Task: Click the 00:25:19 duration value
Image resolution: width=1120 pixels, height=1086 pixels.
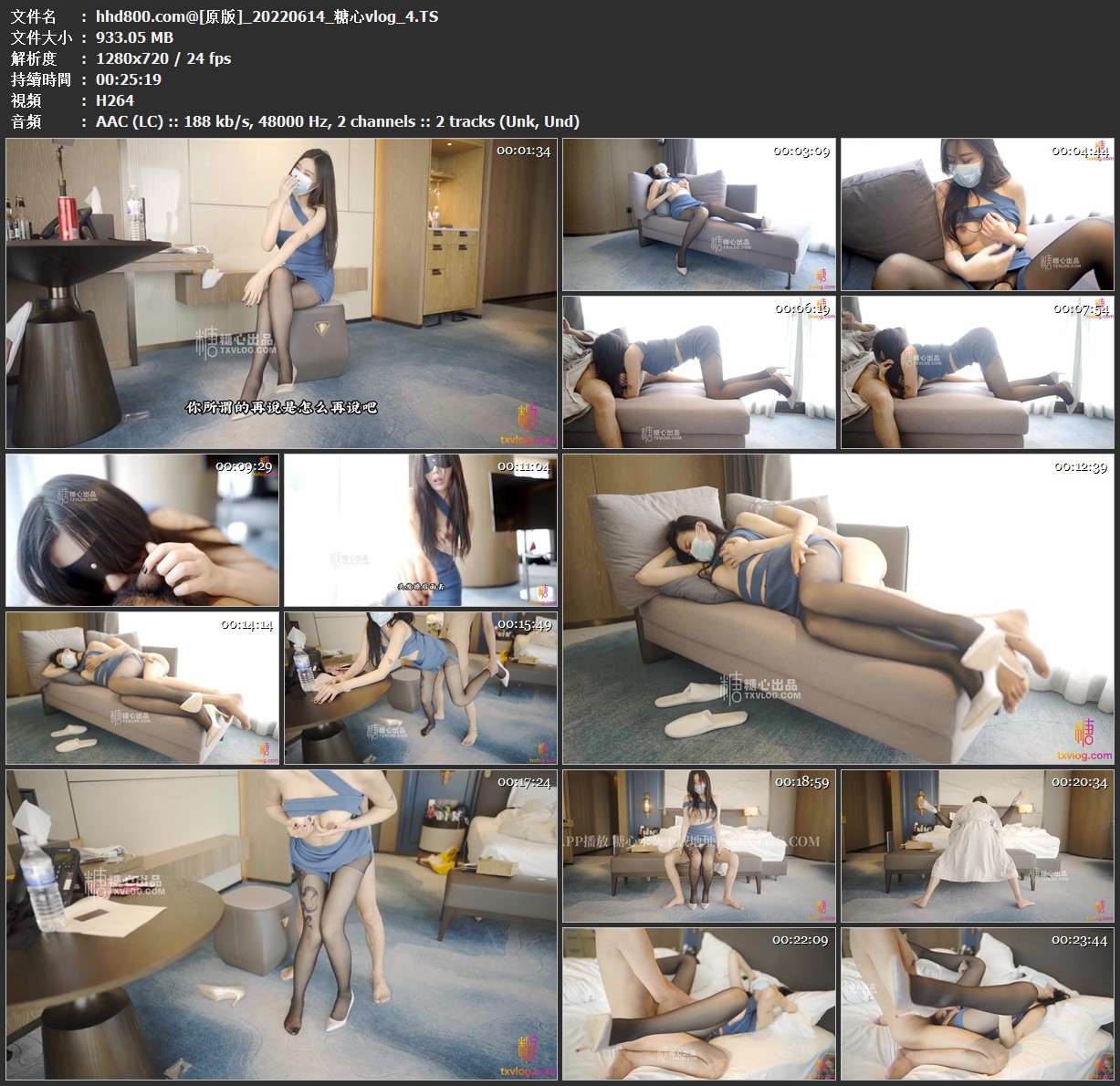Action: (129, 79)
